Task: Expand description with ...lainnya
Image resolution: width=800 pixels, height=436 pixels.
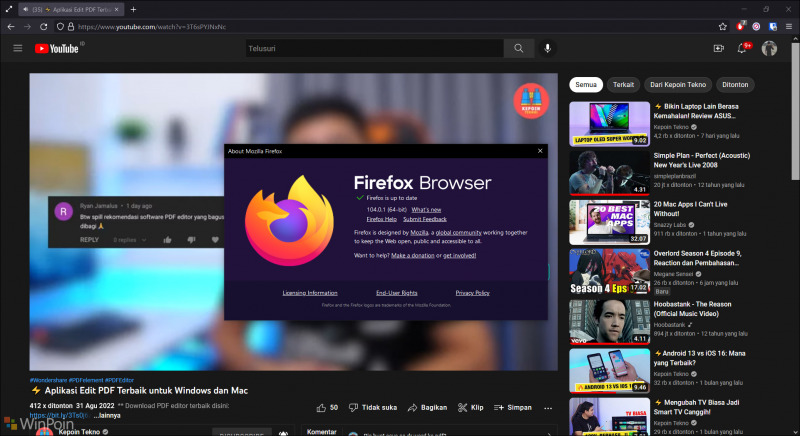Action: click(x=107, y=415)
